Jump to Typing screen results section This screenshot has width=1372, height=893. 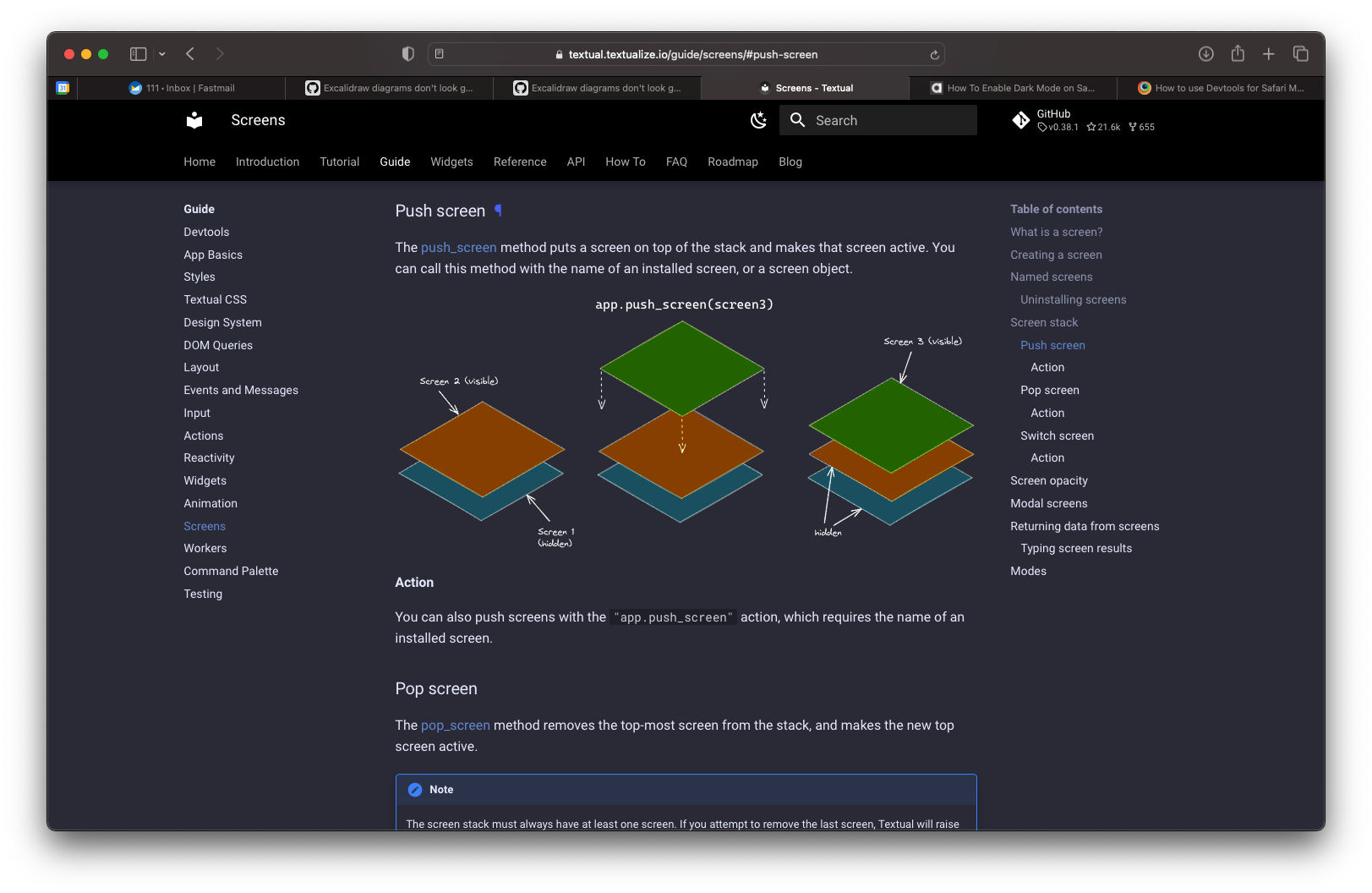pos(1076,548)
